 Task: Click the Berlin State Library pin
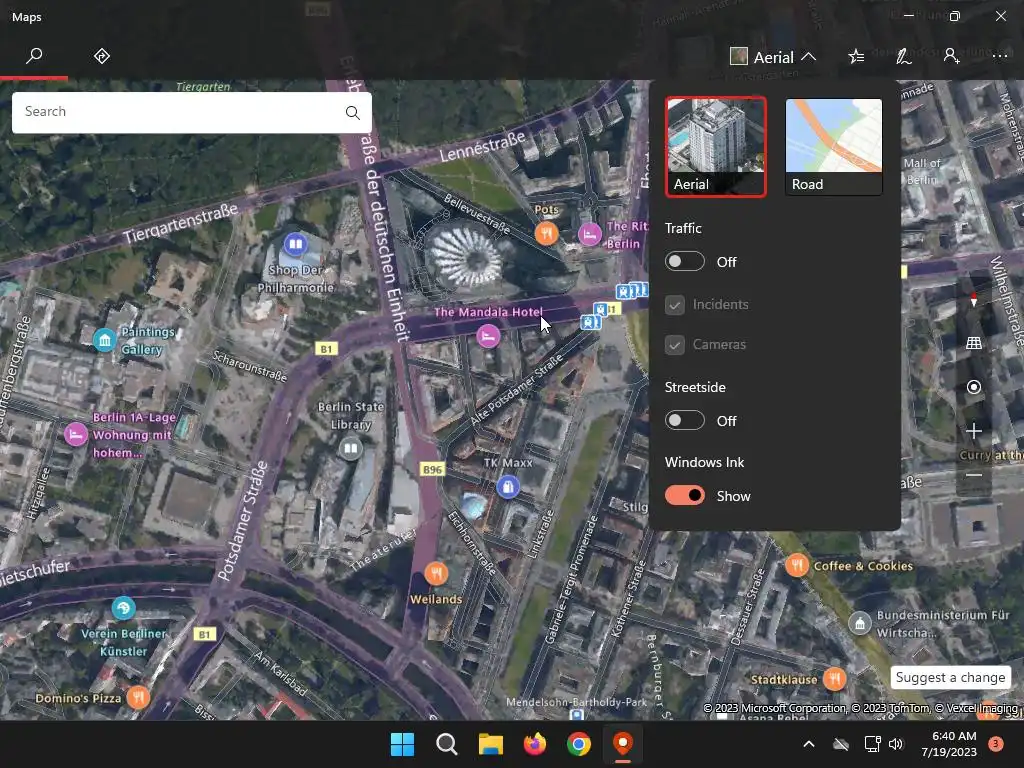(351, 449)
